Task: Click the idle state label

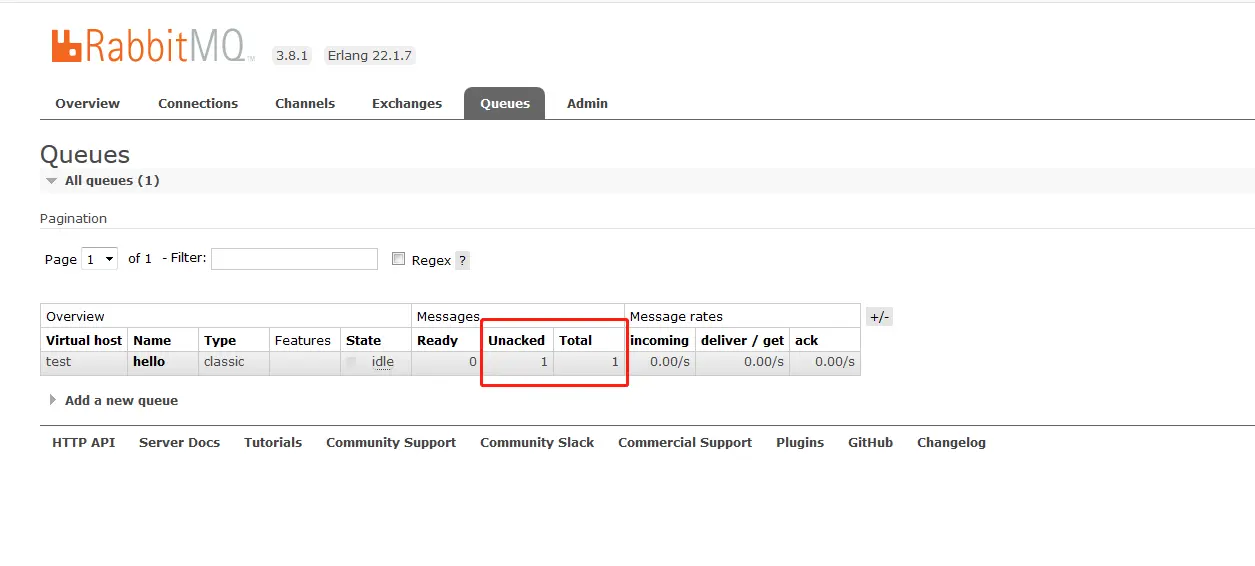Action: [383, 362]
